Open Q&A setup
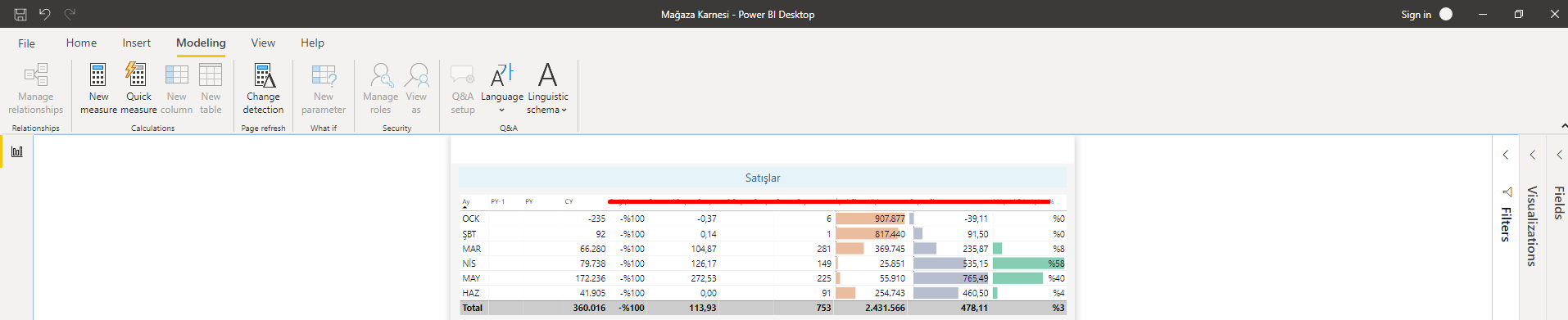The width and height of the screenshot is (1568, 320). [x=463, y=88]
